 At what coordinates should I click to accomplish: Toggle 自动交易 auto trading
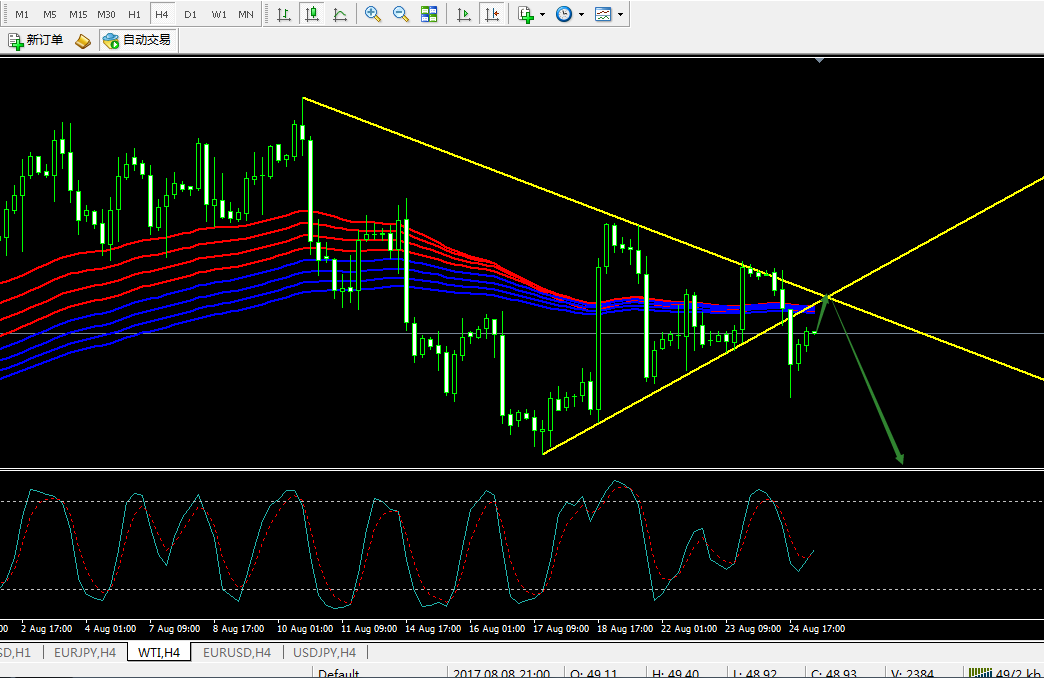(137, 41)
